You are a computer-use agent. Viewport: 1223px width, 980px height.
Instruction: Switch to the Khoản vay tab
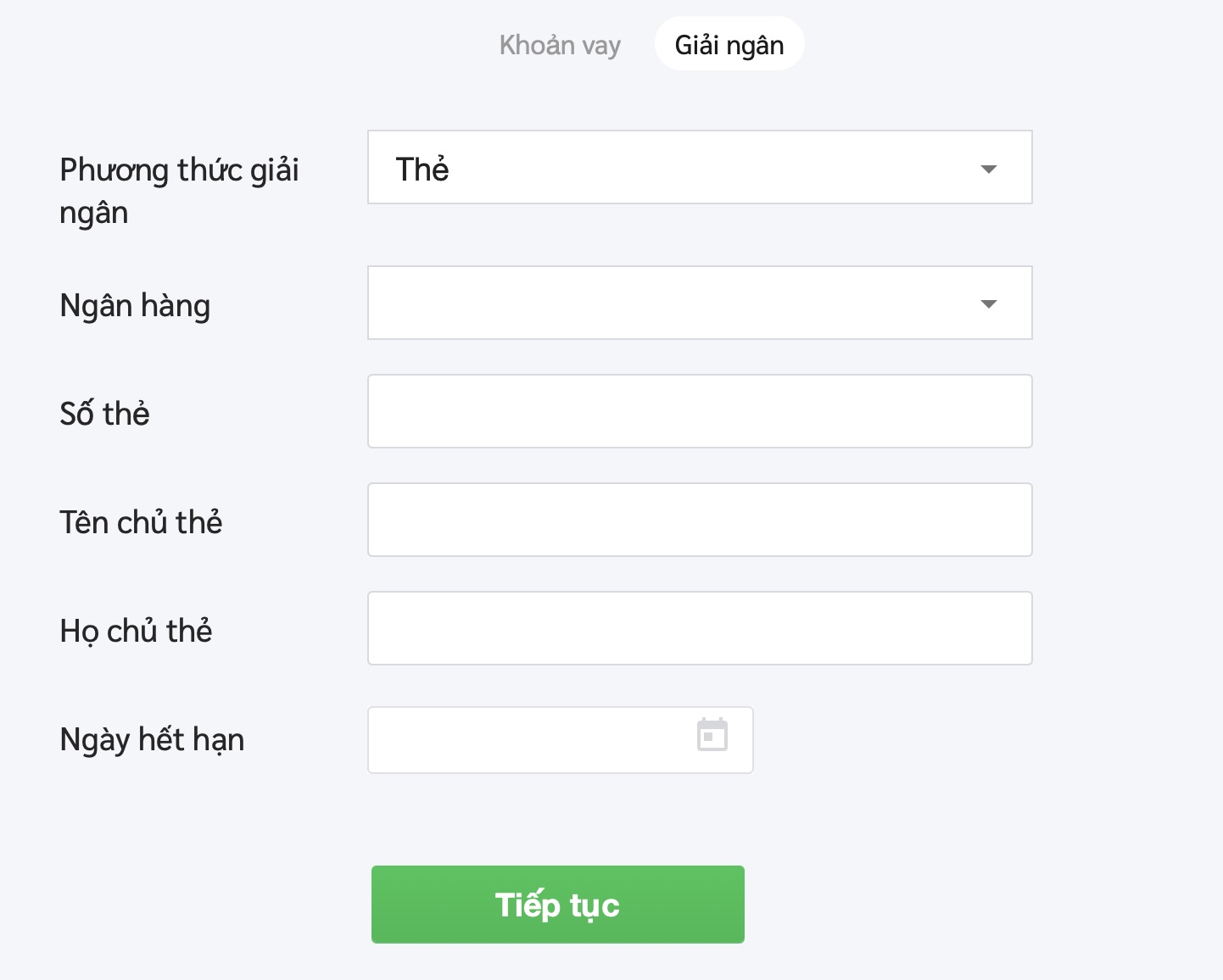tap(560, 45)
